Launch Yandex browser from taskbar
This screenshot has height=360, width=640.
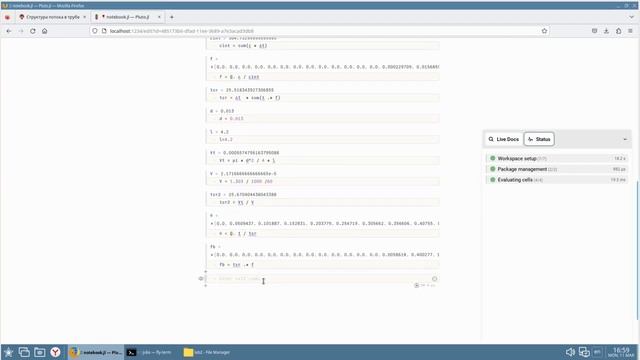point(56,352)
